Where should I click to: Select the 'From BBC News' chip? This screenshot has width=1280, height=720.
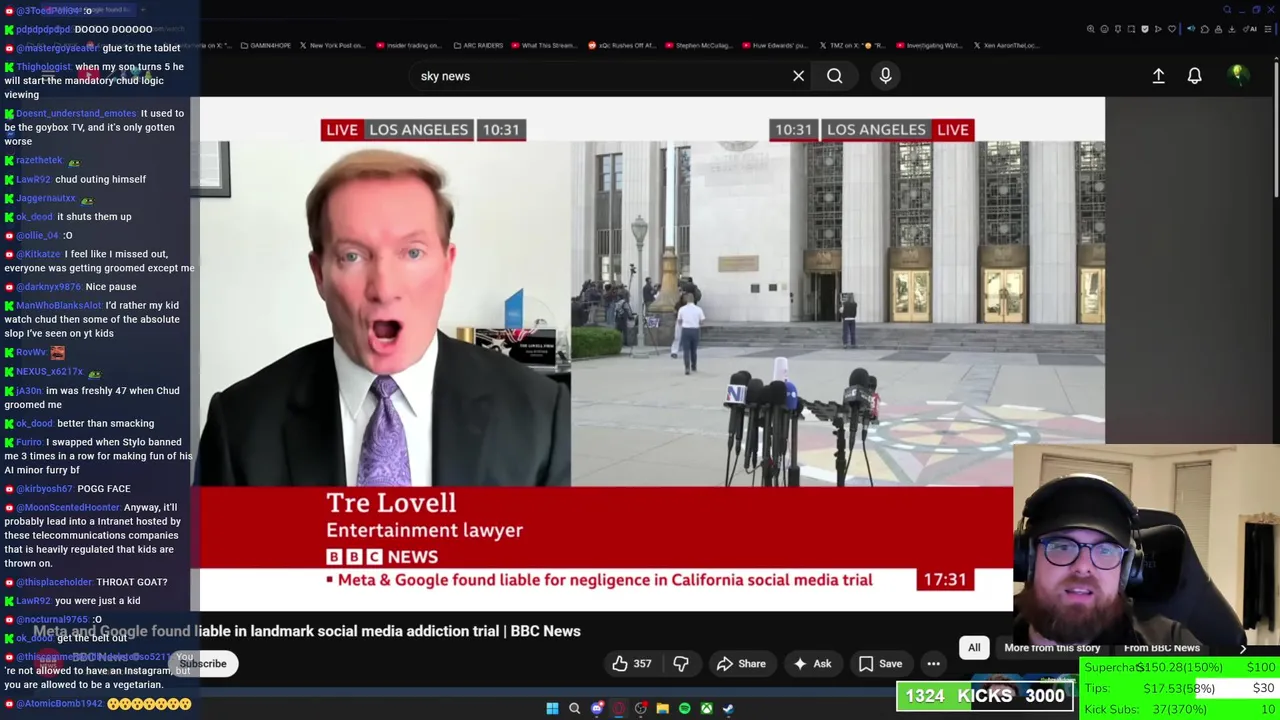(x=1161, y=647)
